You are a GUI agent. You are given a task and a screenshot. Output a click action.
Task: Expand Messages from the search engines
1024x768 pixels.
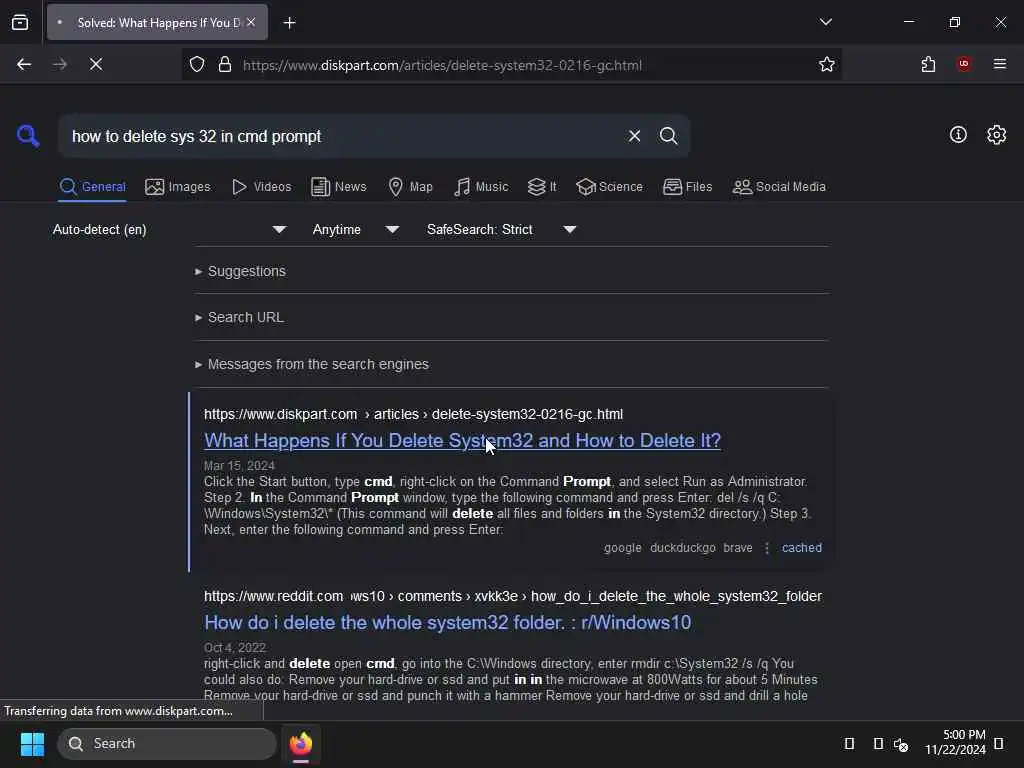click(x=312, y=364)
